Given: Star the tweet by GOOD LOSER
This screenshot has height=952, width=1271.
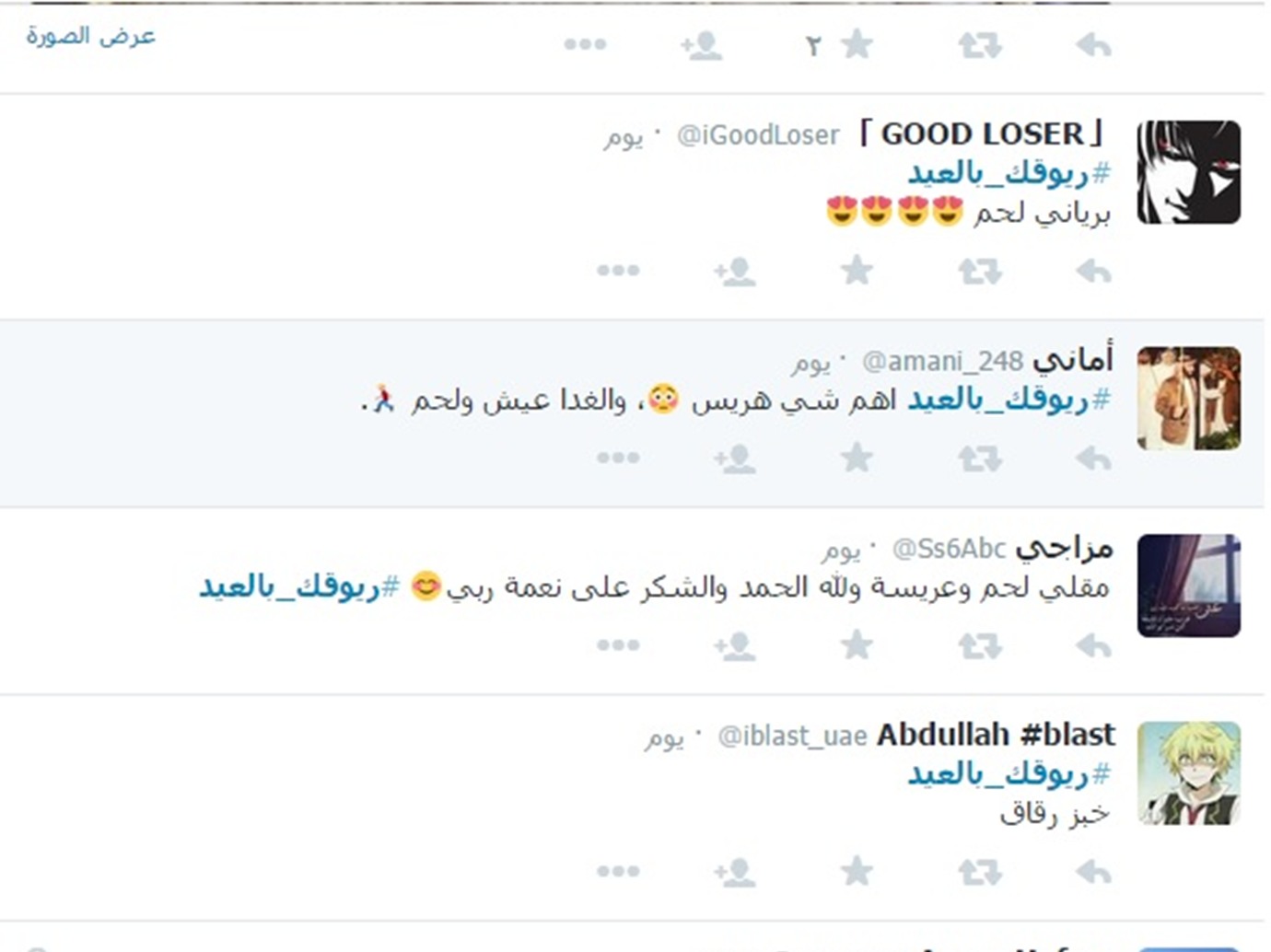Looking at the screenshot, I should point(857,271).
